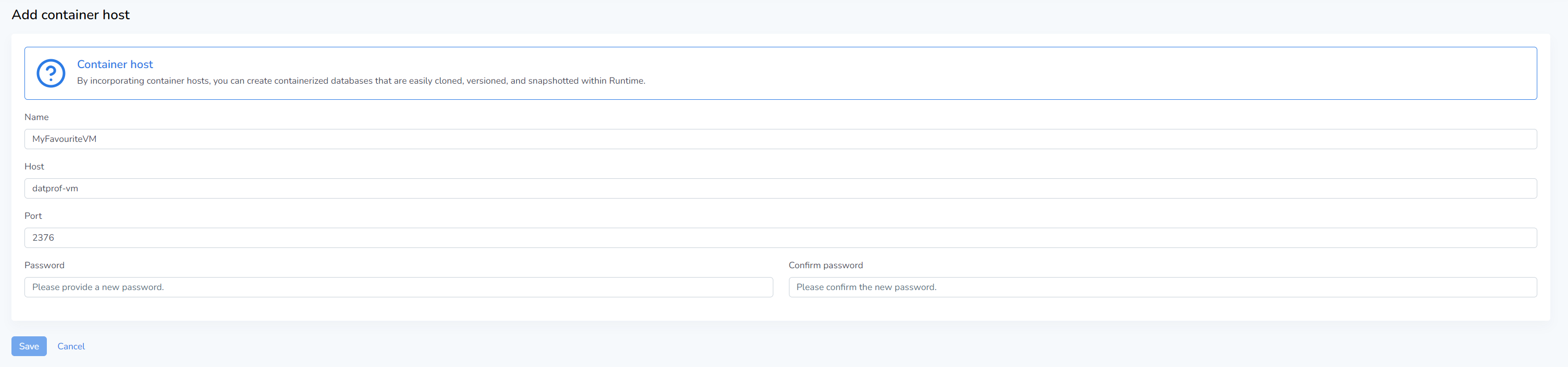Place cursor on 2376 port value
Screen dimensions: 1568x367
43,238
